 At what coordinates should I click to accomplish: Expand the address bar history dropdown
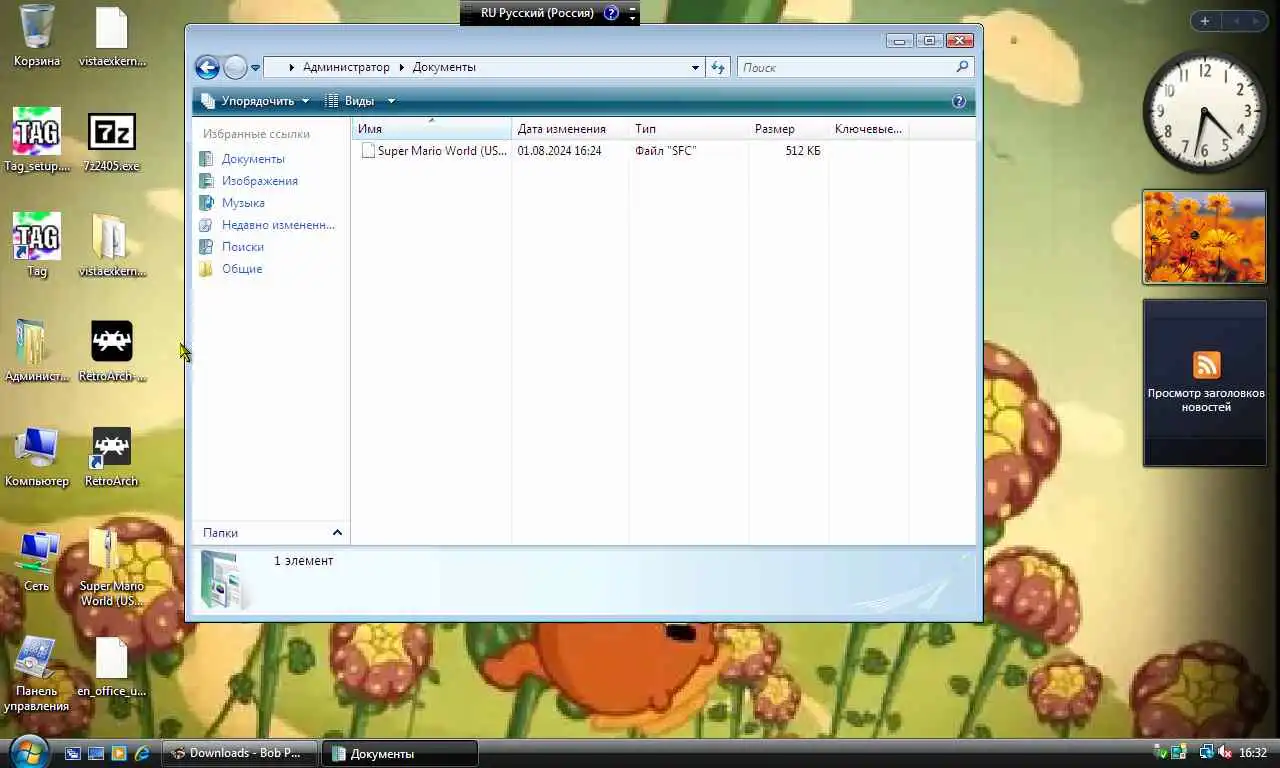point(695,67)
